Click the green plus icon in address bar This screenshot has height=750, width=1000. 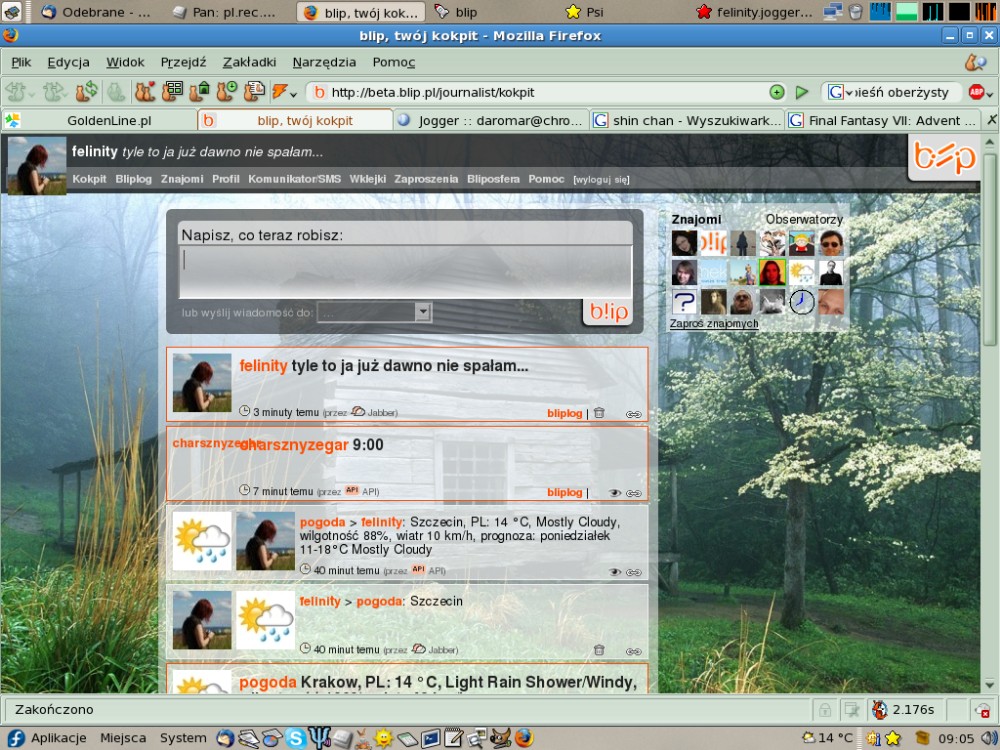777,92
